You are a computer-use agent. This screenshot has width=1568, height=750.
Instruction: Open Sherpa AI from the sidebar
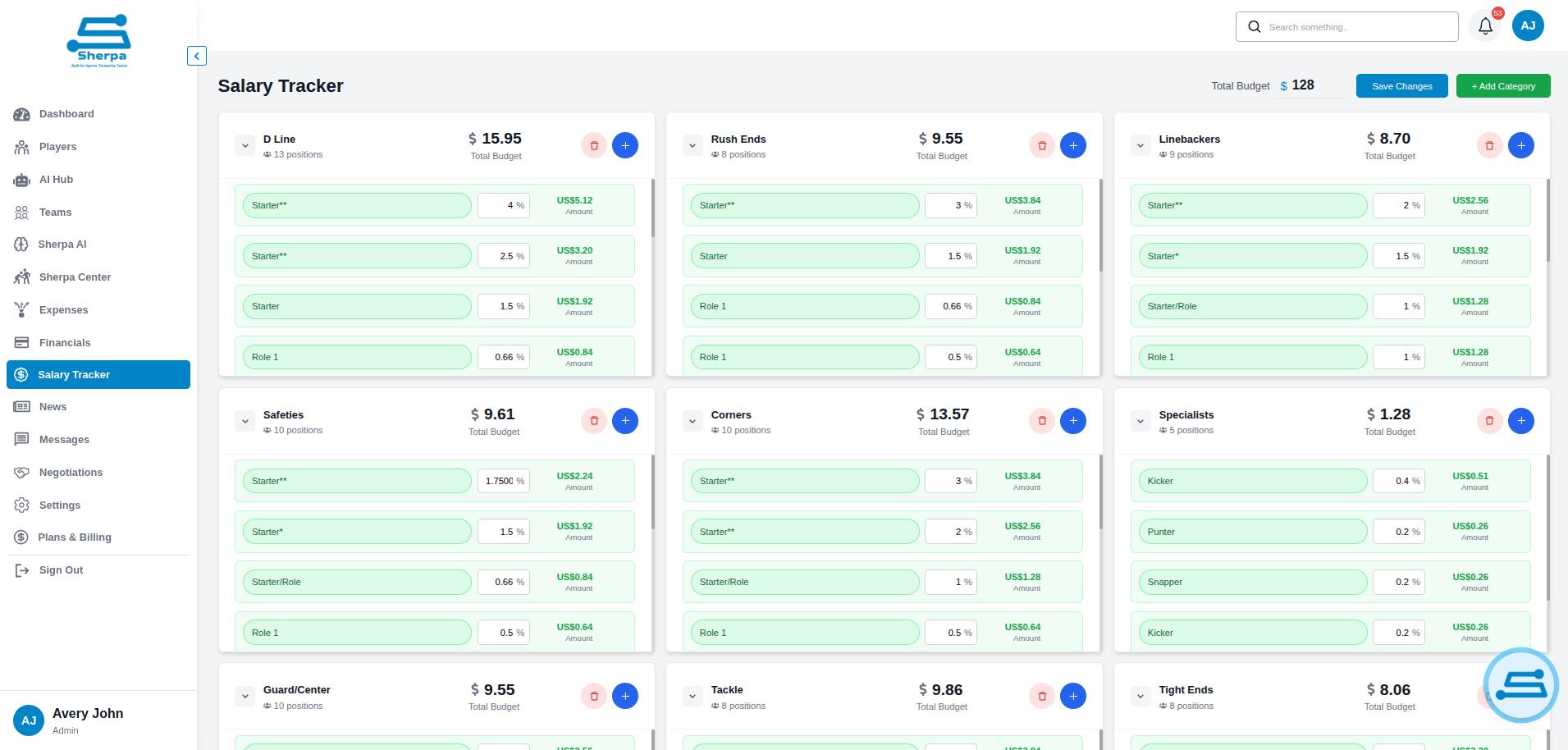click(62, 245)
